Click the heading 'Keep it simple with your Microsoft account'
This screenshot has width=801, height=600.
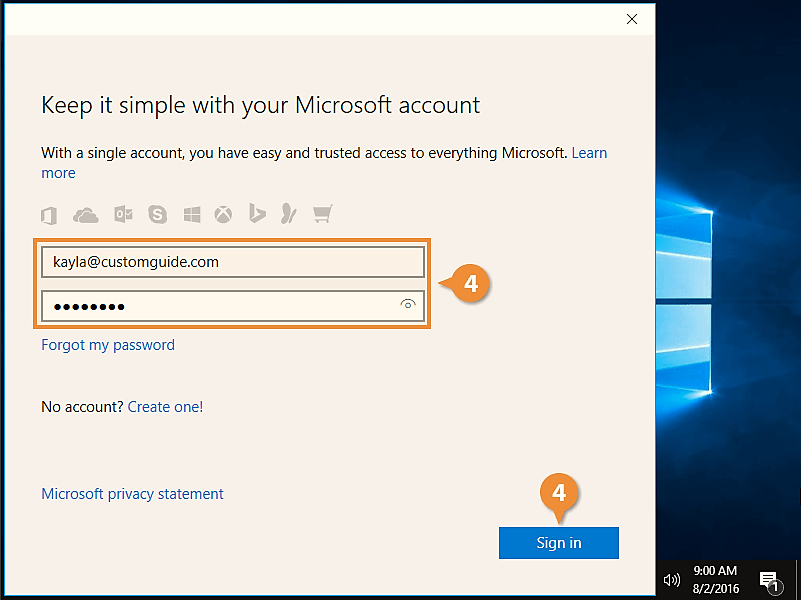[x=261, y=106]
